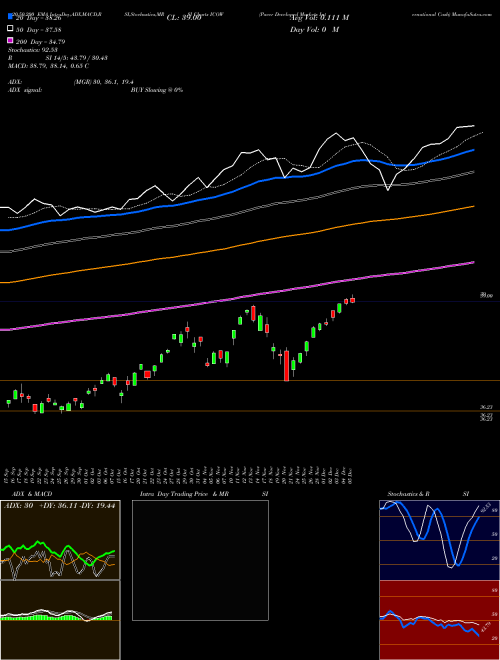Select the '200 Day = 34.79' legend text

pyautogui.click(x=40, y=42)
